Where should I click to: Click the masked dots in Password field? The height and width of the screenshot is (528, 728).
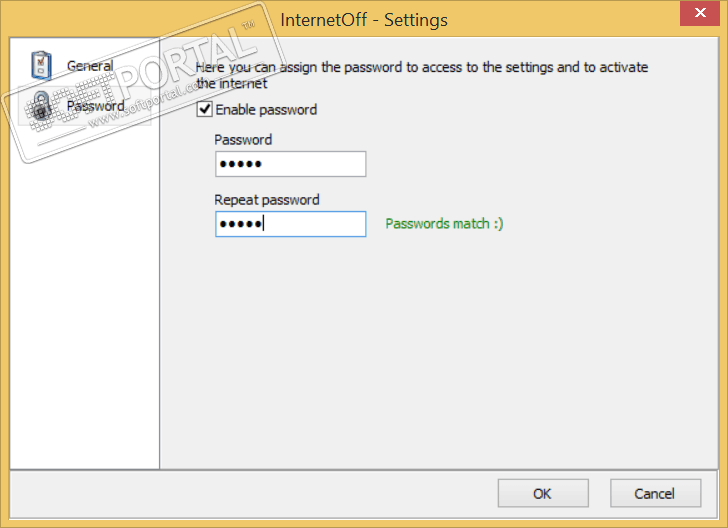pos(240,165)
